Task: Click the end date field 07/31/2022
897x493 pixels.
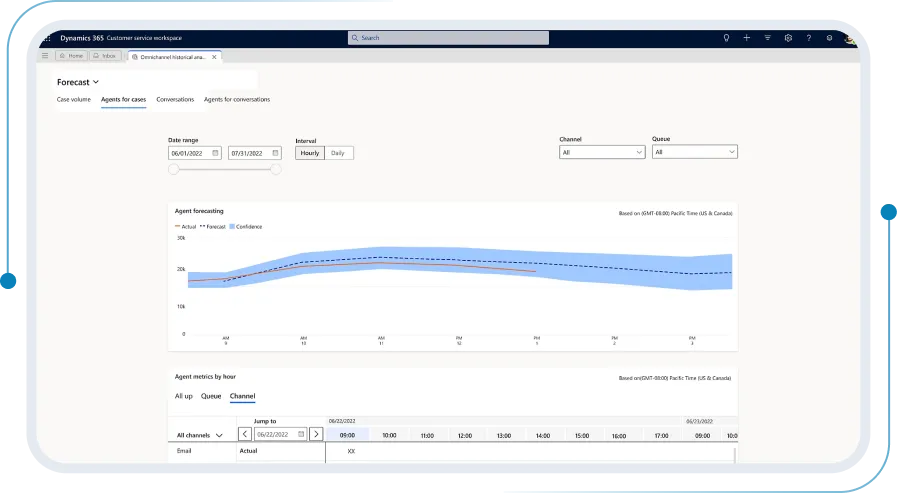Action: click(x=255, y=153)
